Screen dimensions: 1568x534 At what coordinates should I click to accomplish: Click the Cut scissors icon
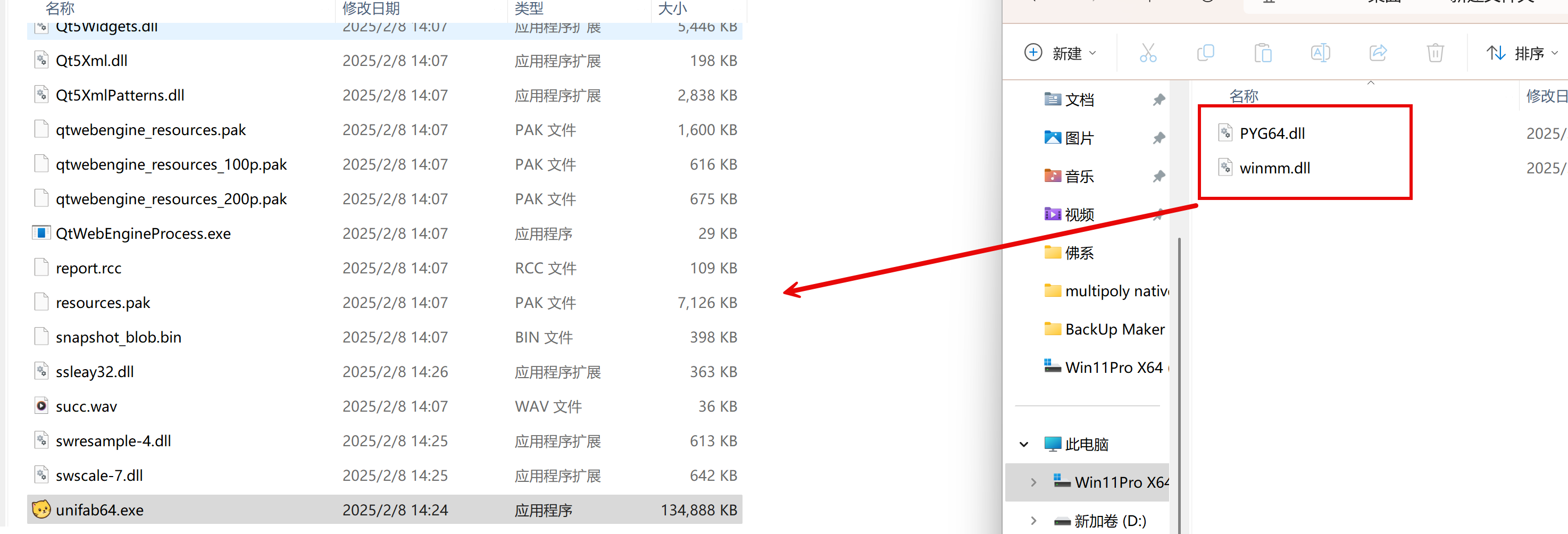[1147, 53]
